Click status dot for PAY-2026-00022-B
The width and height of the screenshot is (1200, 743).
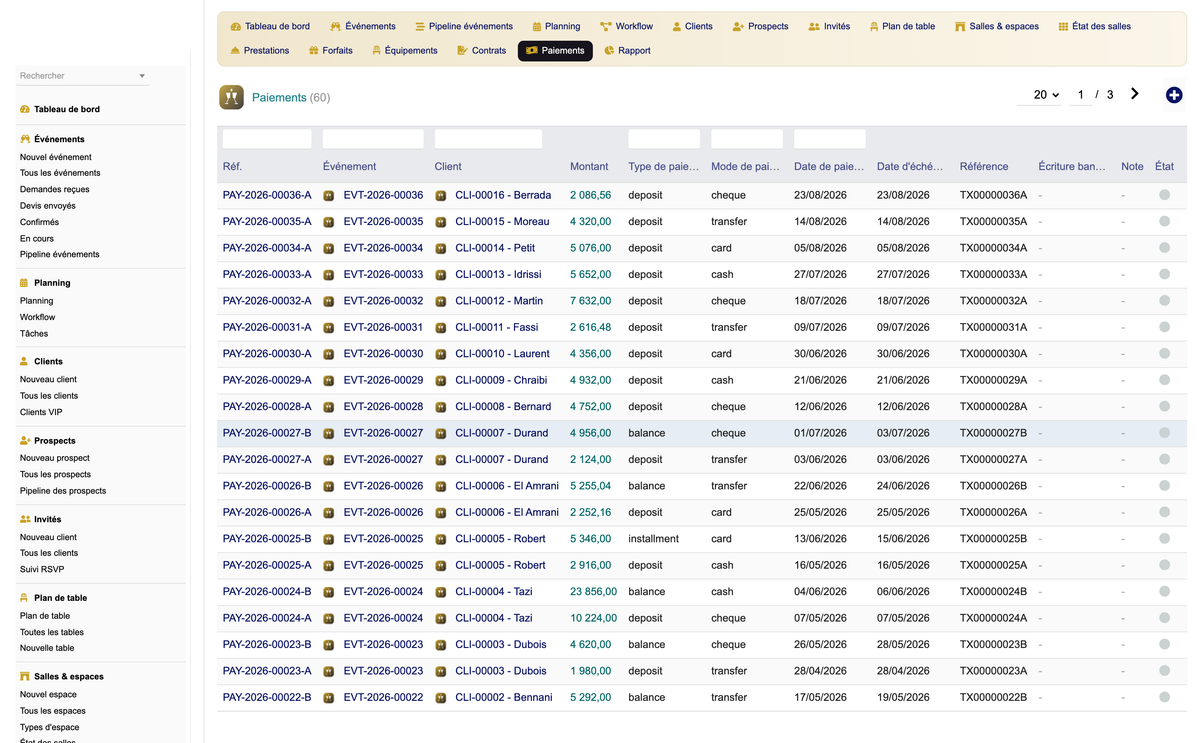(x=1164, y=697)
